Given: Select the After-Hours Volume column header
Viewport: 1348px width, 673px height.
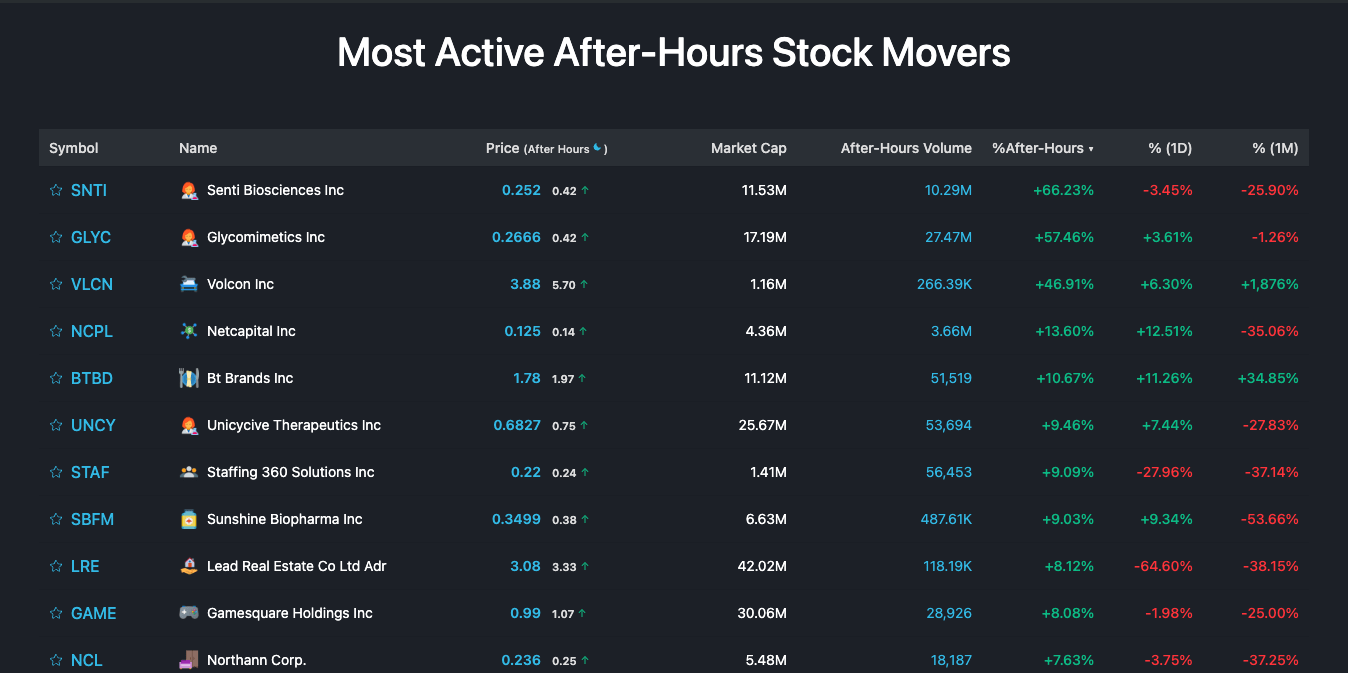Looking at the screenshot, I should click(x=905, y=147).
